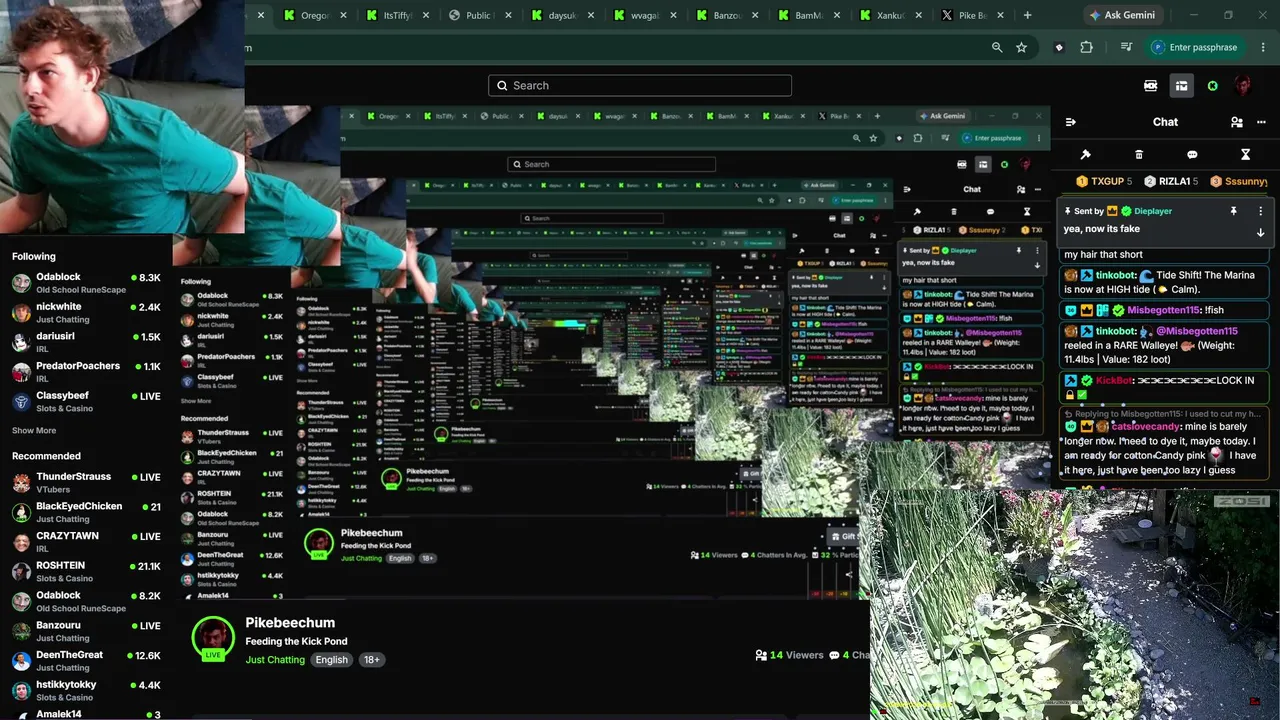This screenshot has height=720, width=1280.
Task: Open Odablock with 8.3K viewers in main sidebar
Action: [x=86, y=282]
